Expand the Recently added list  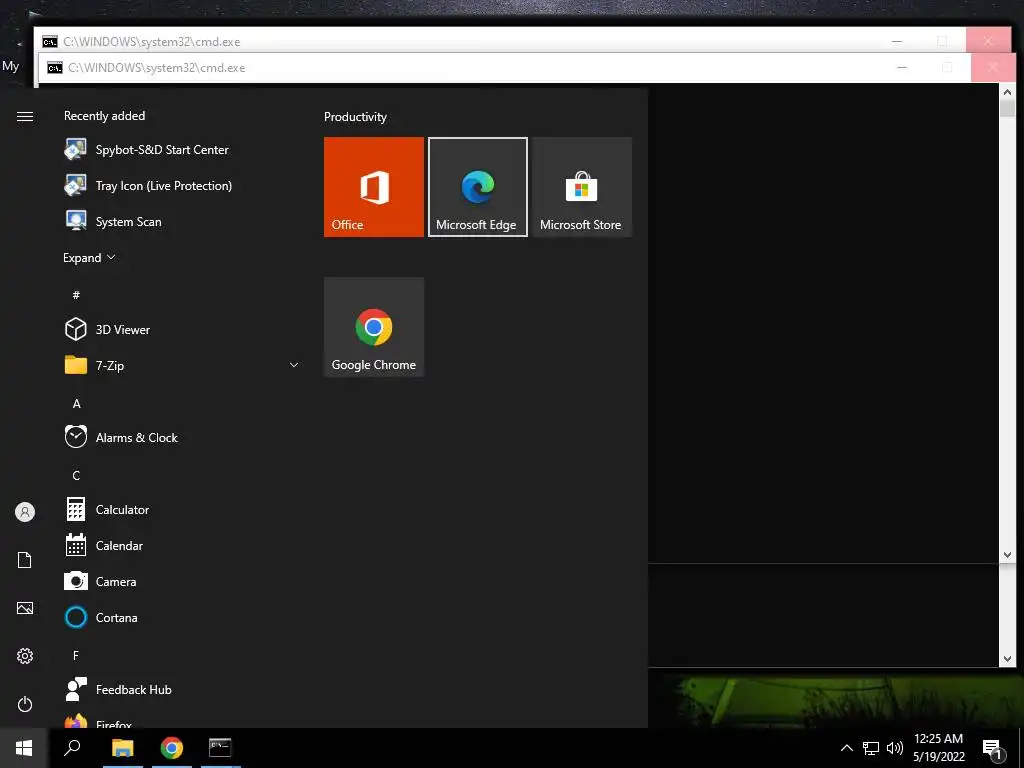[89, 258]
